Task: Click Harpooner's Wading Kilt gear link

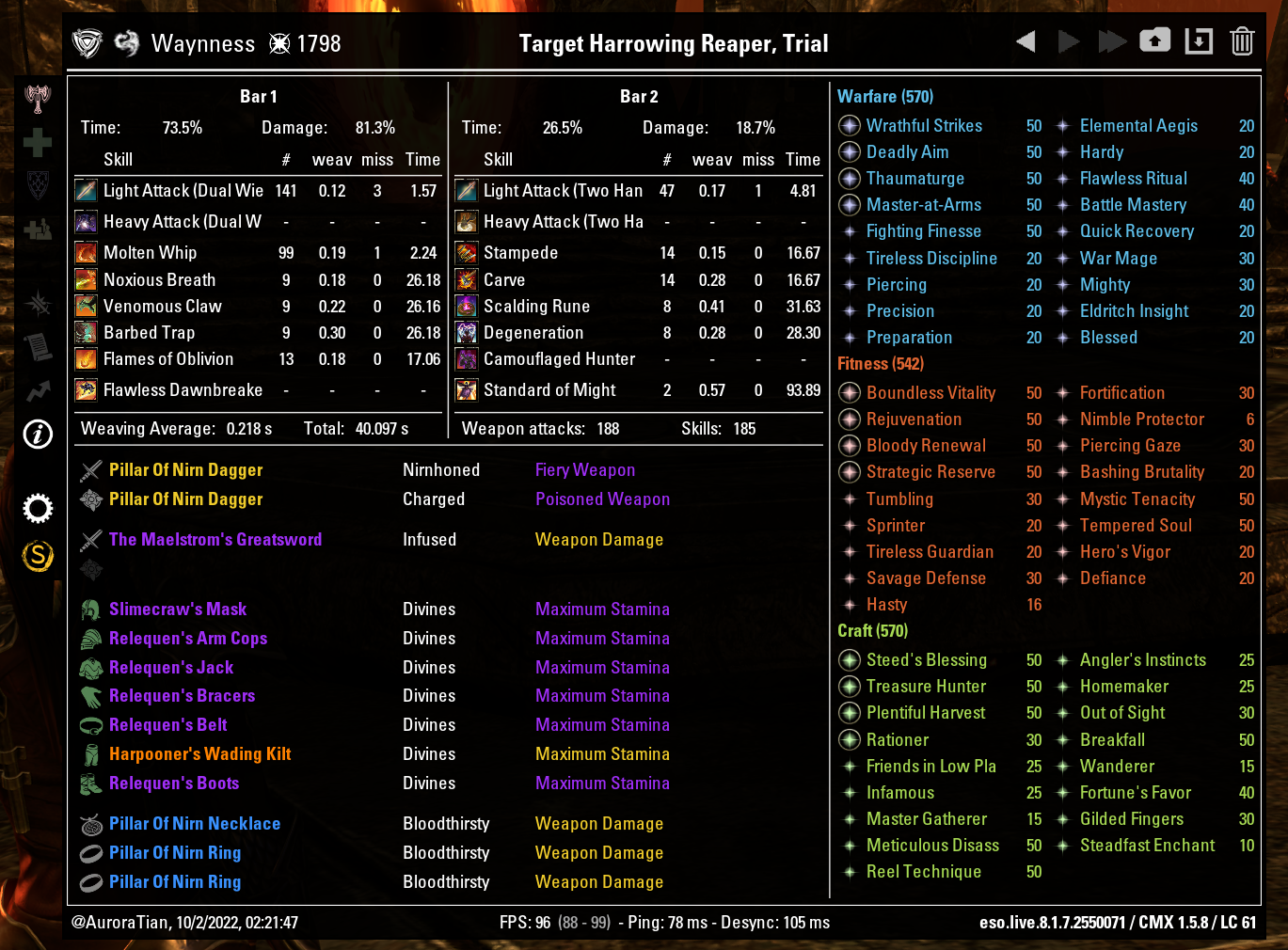Action: 199,754
